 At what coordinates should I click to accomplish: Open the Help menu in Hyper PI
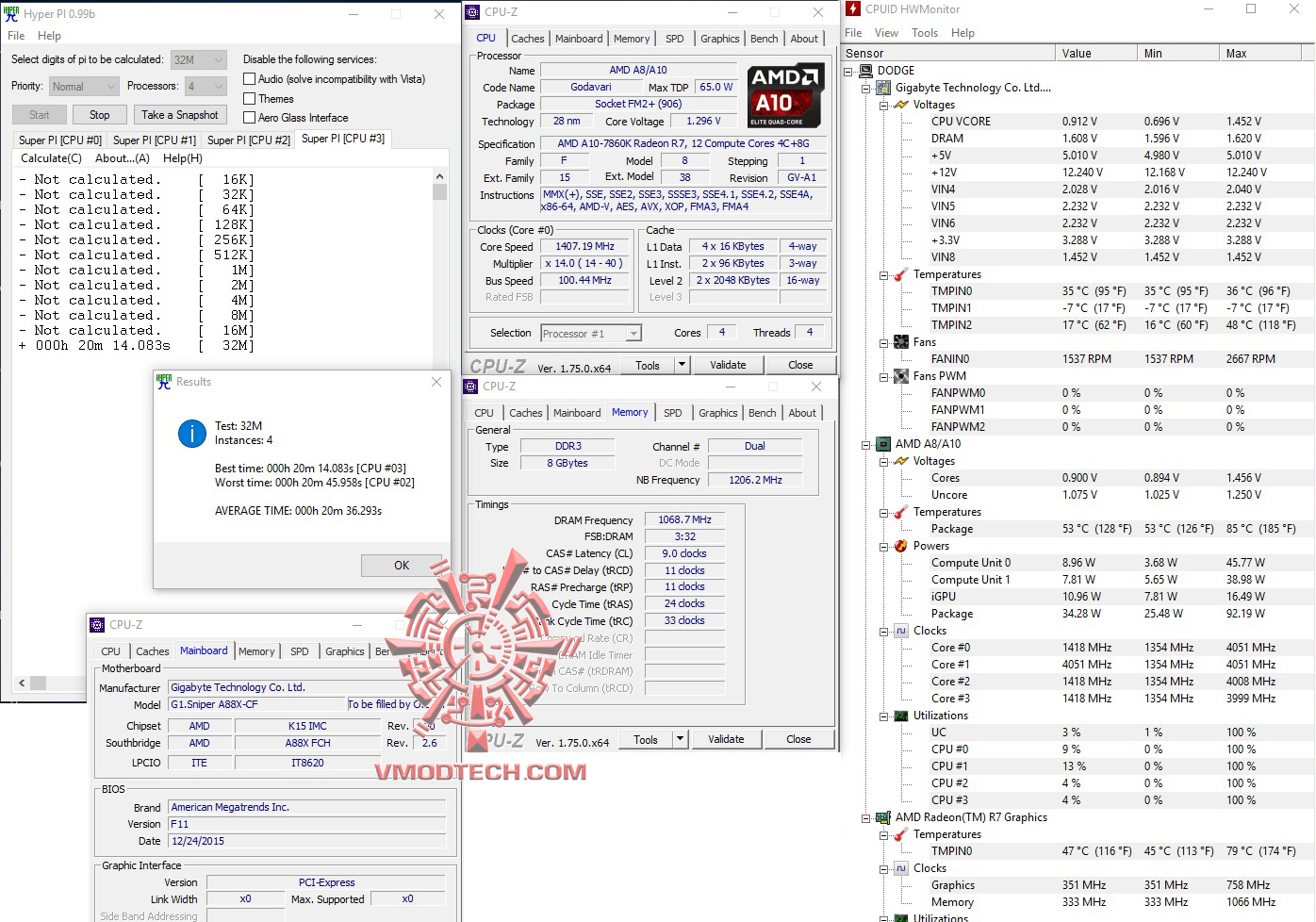49,36
